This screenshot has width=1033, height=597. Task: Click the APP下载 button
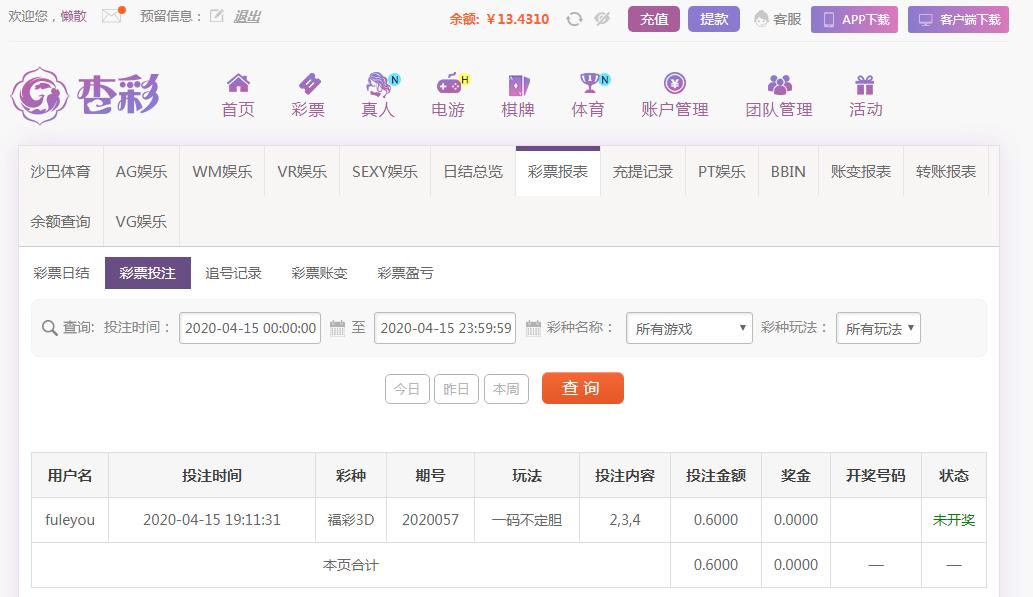pyautogui.click(x=854, y=19)
